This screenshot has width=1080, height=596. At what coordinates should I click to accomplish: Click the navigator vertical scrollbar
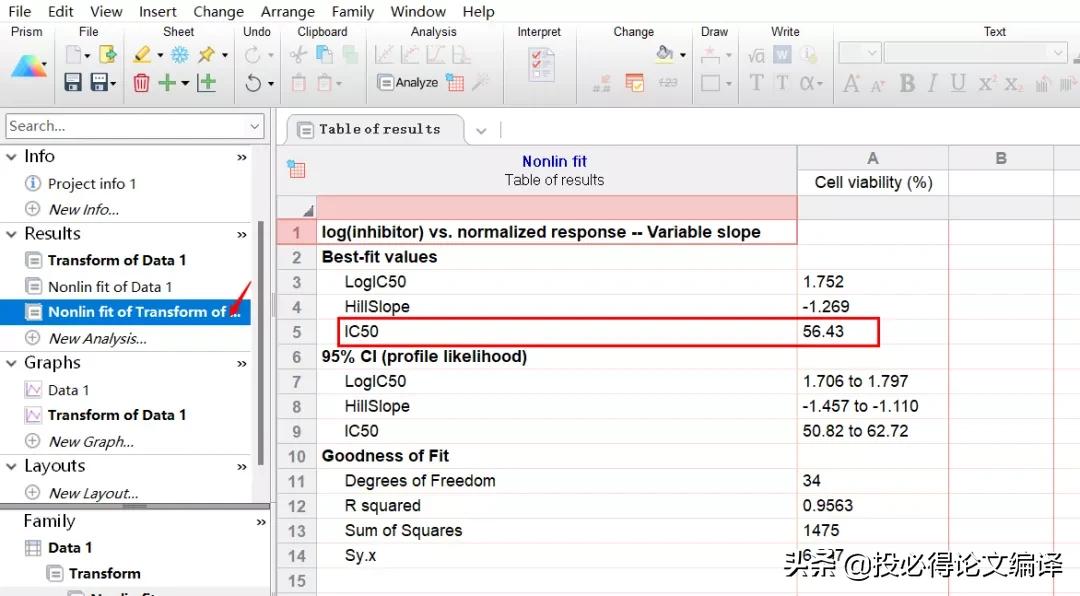click(261, 343)
